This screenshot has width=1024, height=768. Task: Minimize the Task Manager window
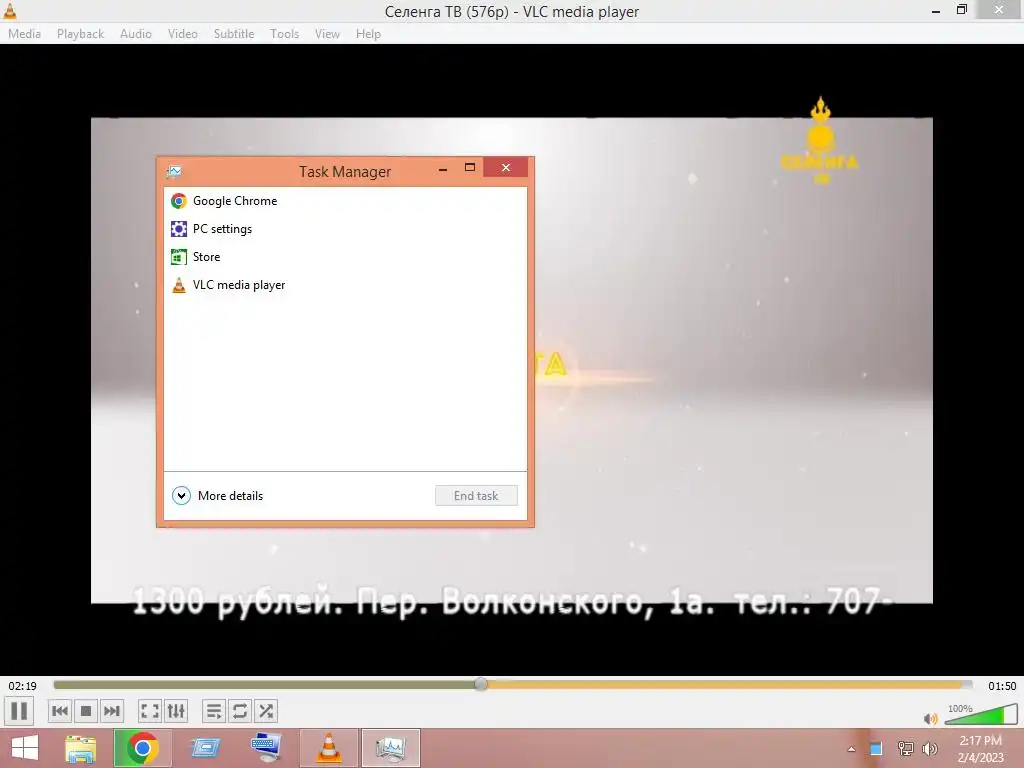(x=443, y=168)
